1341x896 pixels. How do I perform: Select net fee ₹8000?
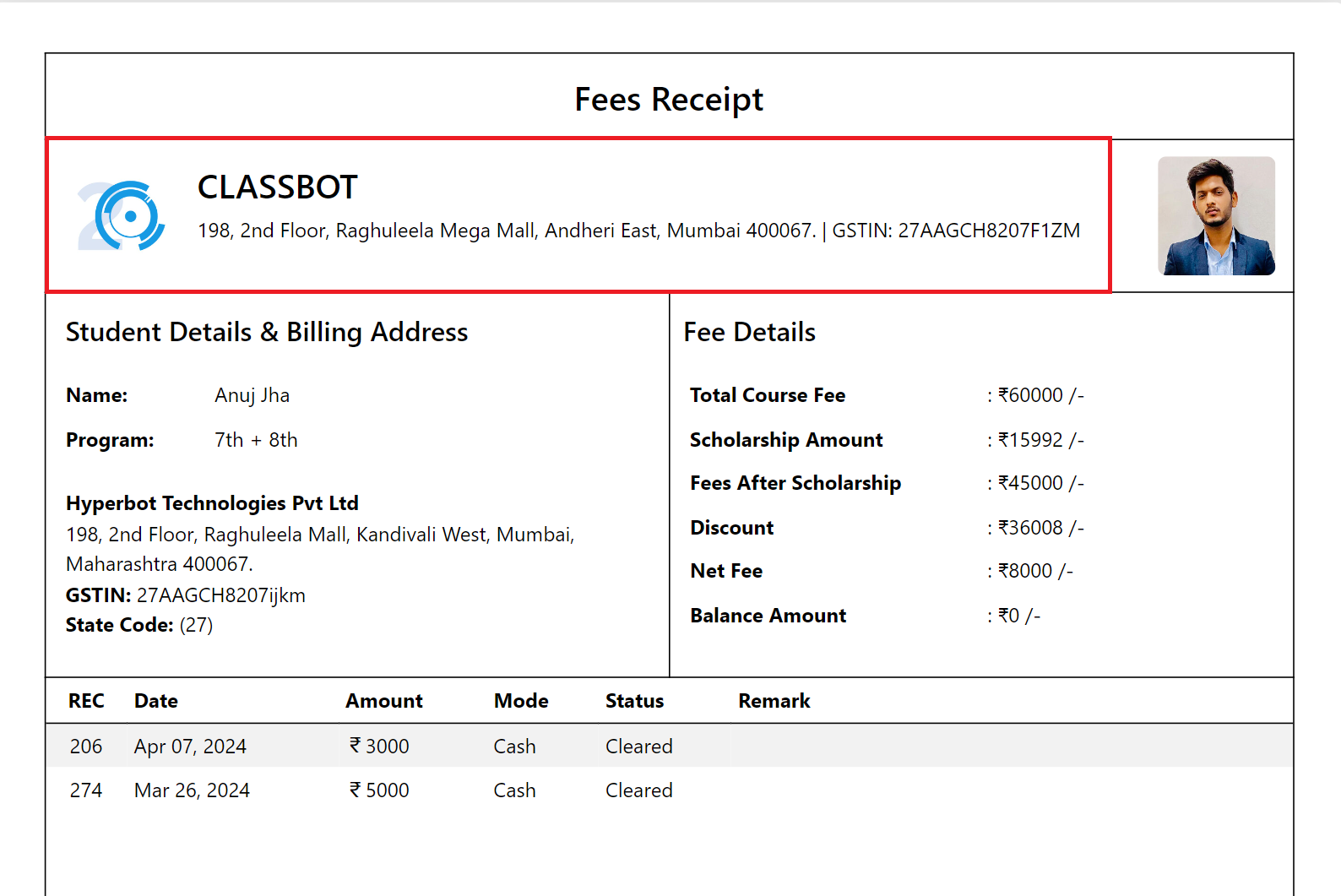(x=1035, y=571)
